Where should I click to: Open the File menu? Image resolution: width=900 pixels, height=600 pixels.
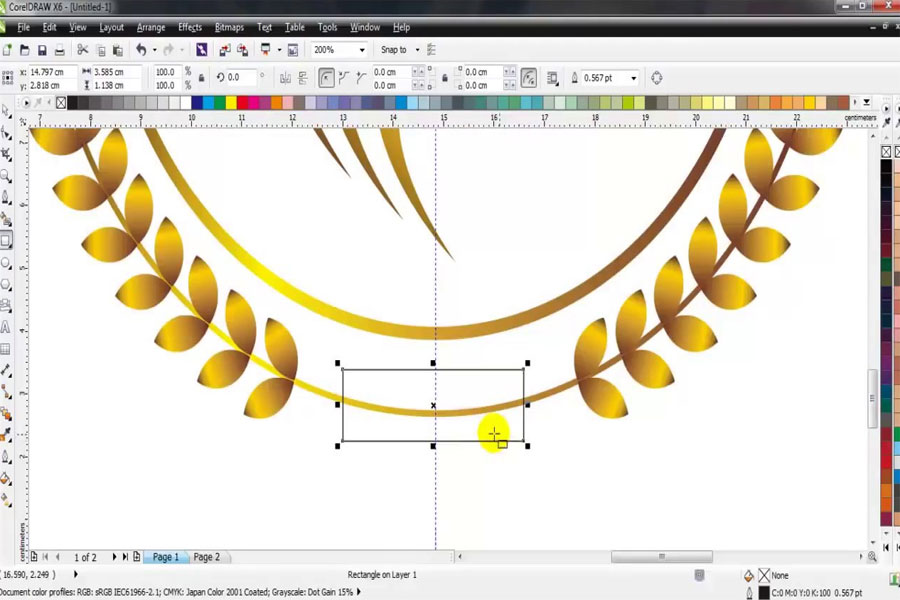coord(24,27)
